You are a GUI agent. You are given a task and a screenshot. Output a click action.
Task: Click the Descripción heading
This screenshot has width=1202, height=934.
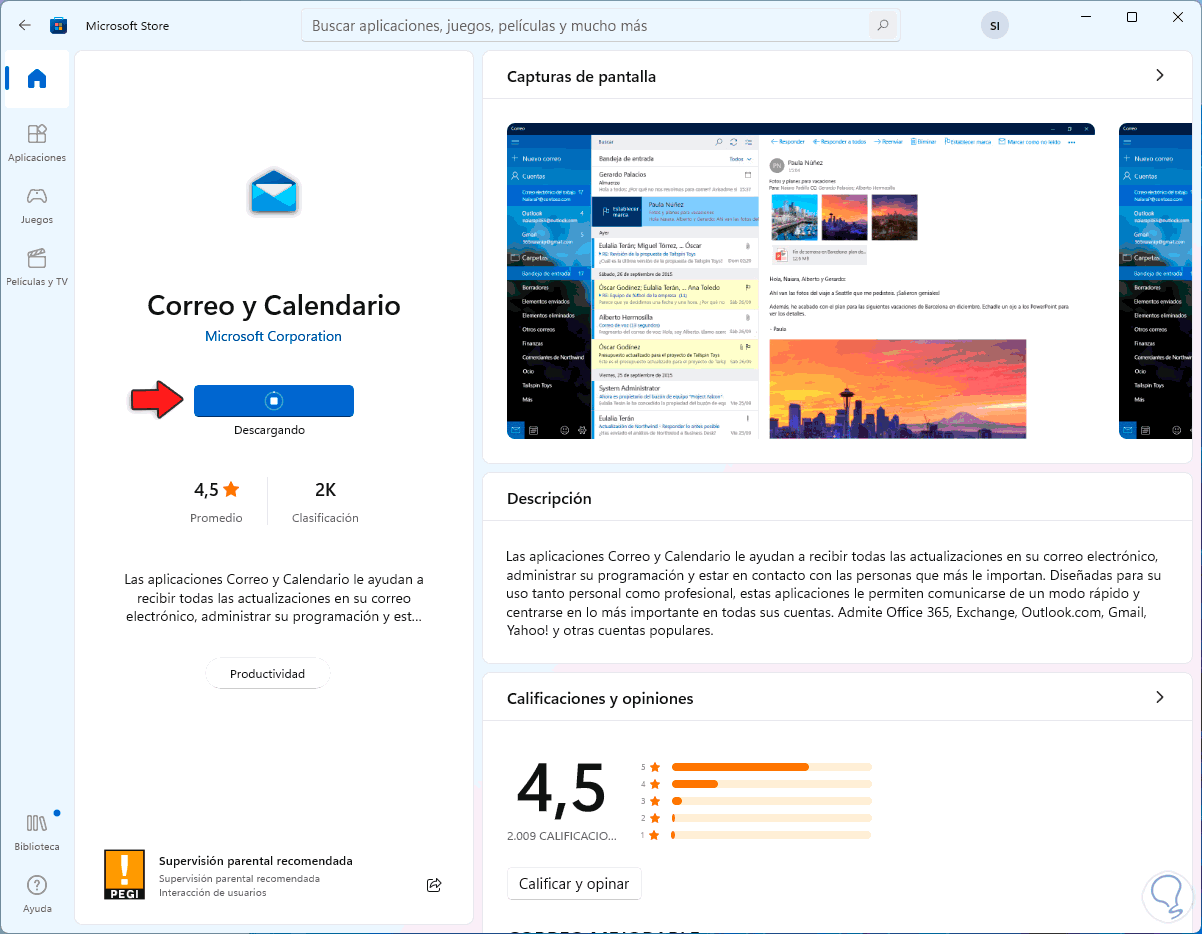tap(549, 498)
